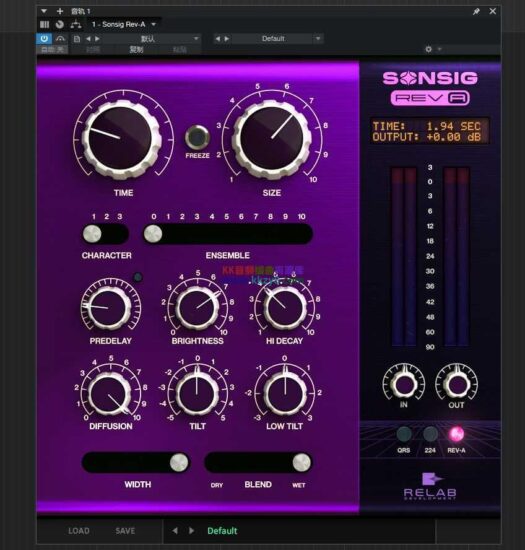Open the routing tree icon
This screenshot has height=550, width=525.
[76, 24]
